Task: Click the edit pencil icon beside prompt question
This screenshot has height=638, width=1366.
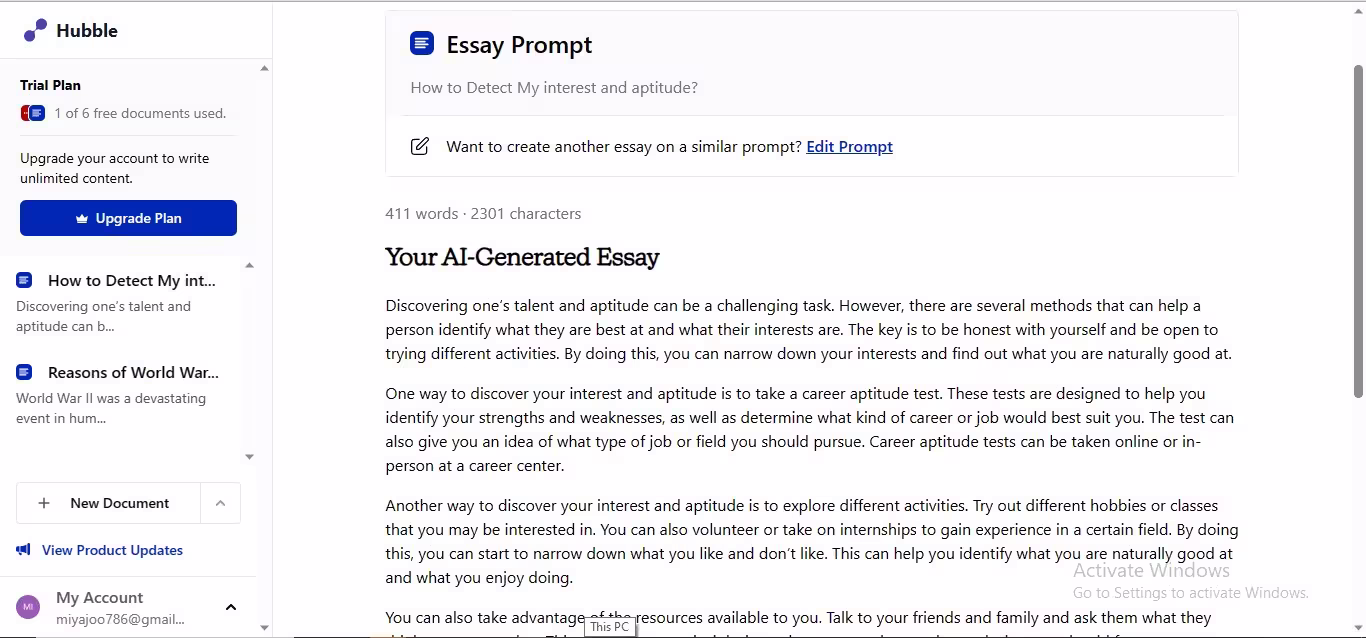Action: tap(420, 147)
